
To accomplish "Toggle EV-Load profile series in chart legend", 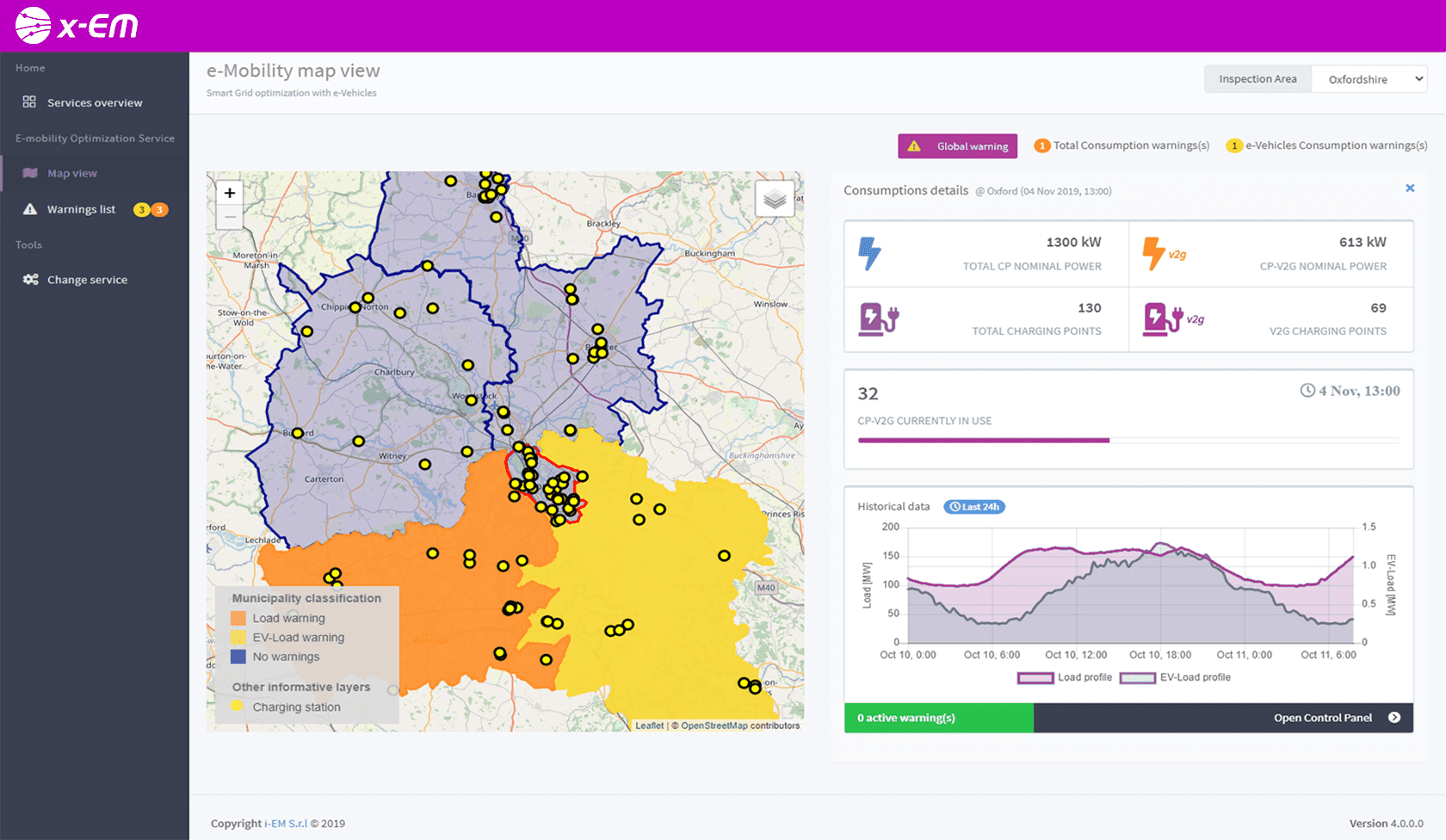I will point(1175,677).
